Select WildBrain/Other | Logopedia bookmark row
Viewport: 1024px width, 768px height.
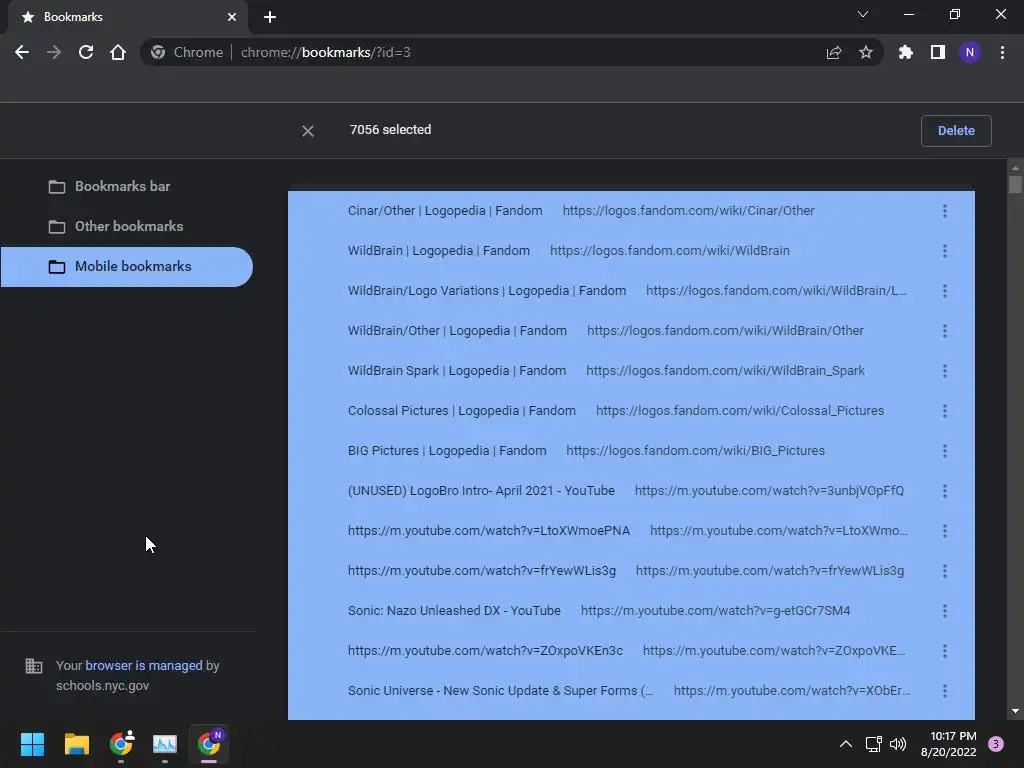tap(632, 331)
